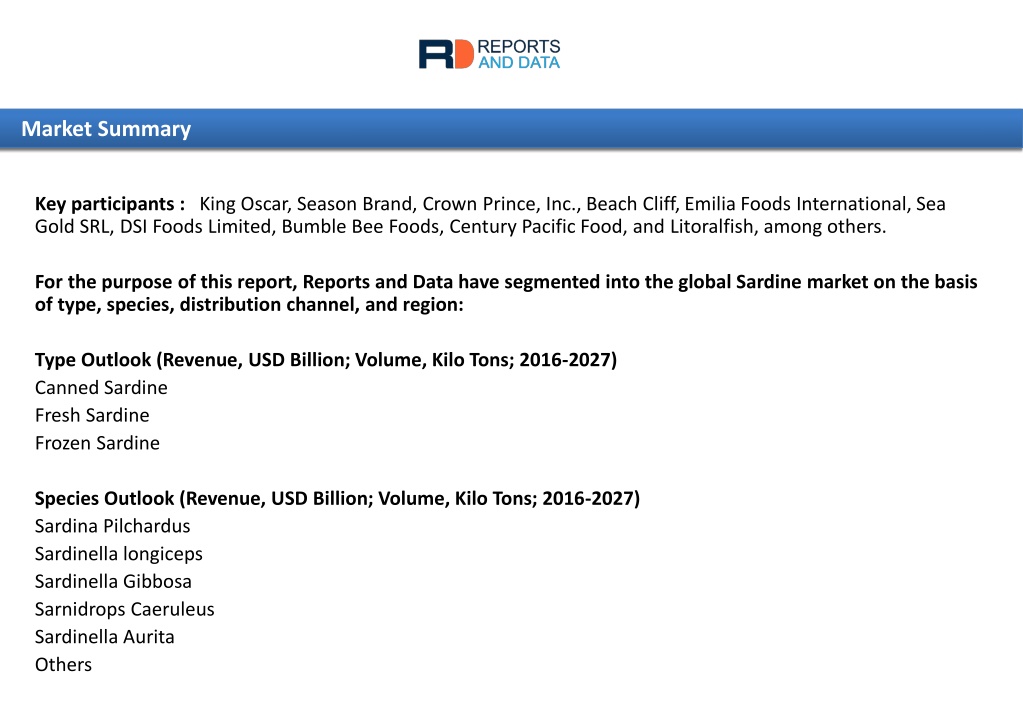Select the 'Sardinella longiceps' entry
The width and height of the screenshot is (1023, 708).
(119, 554)
